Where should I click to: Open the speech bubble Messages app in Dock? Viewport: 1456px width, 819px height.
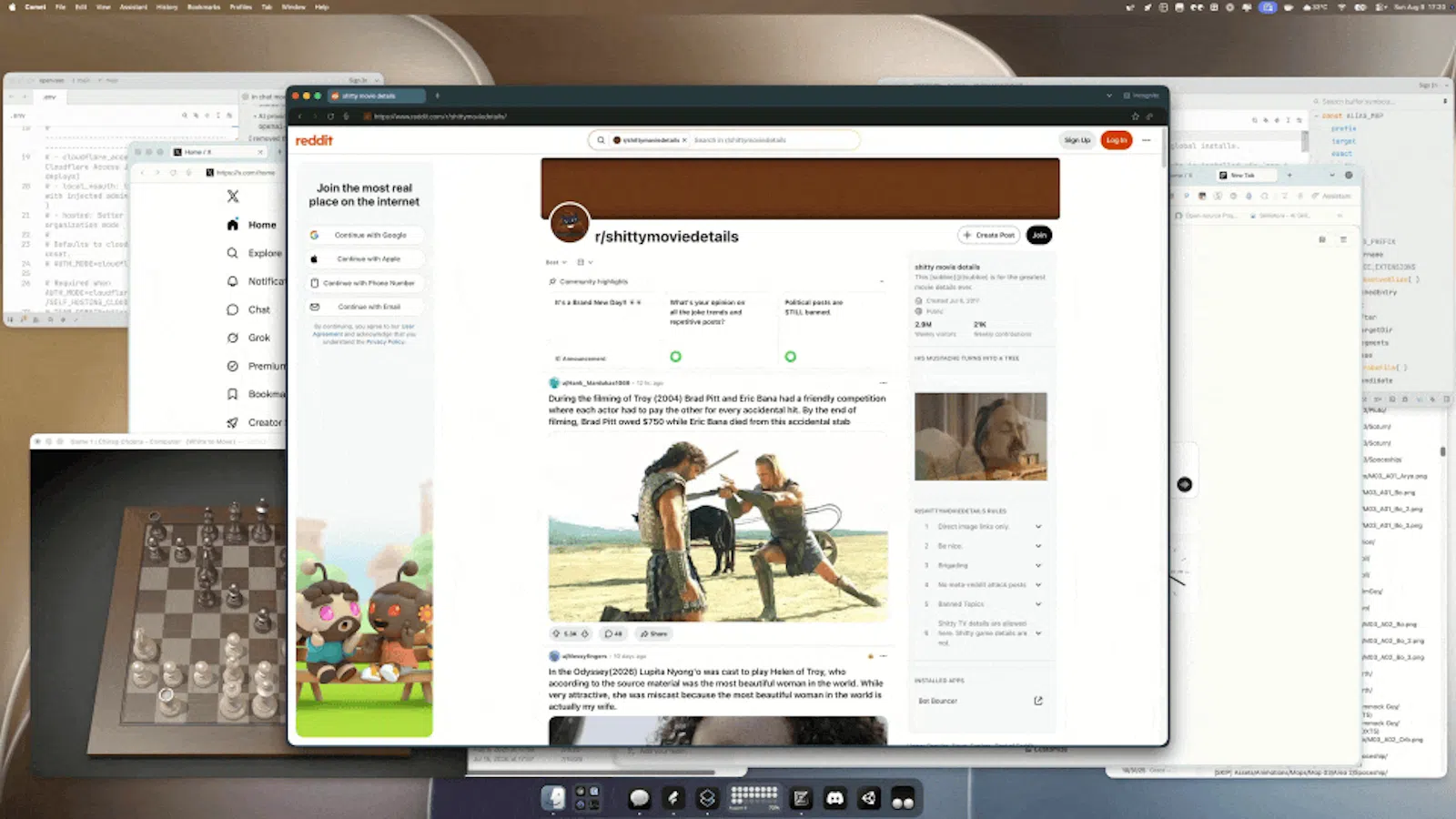pyautogui.click(x=640, y=798)
